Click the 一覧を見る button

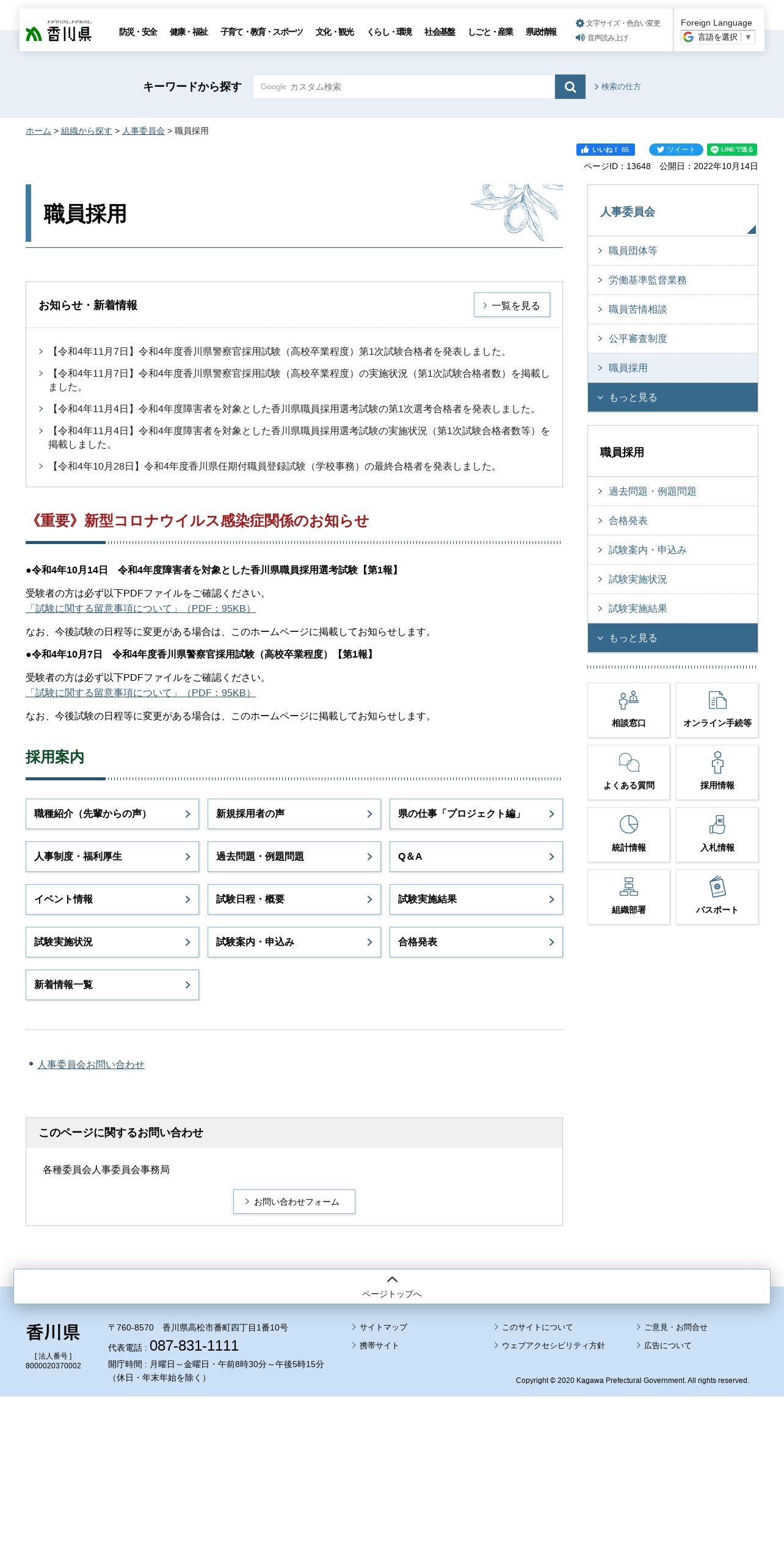point(512,305)
